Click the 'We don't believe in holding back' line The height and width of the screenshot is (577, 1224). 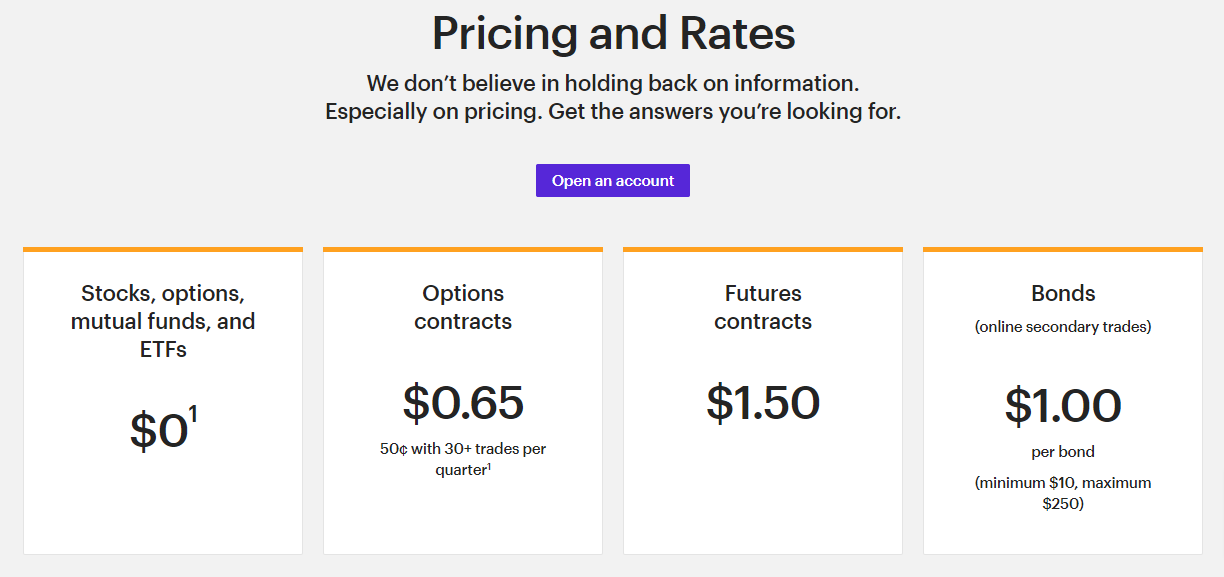(612, 83)
